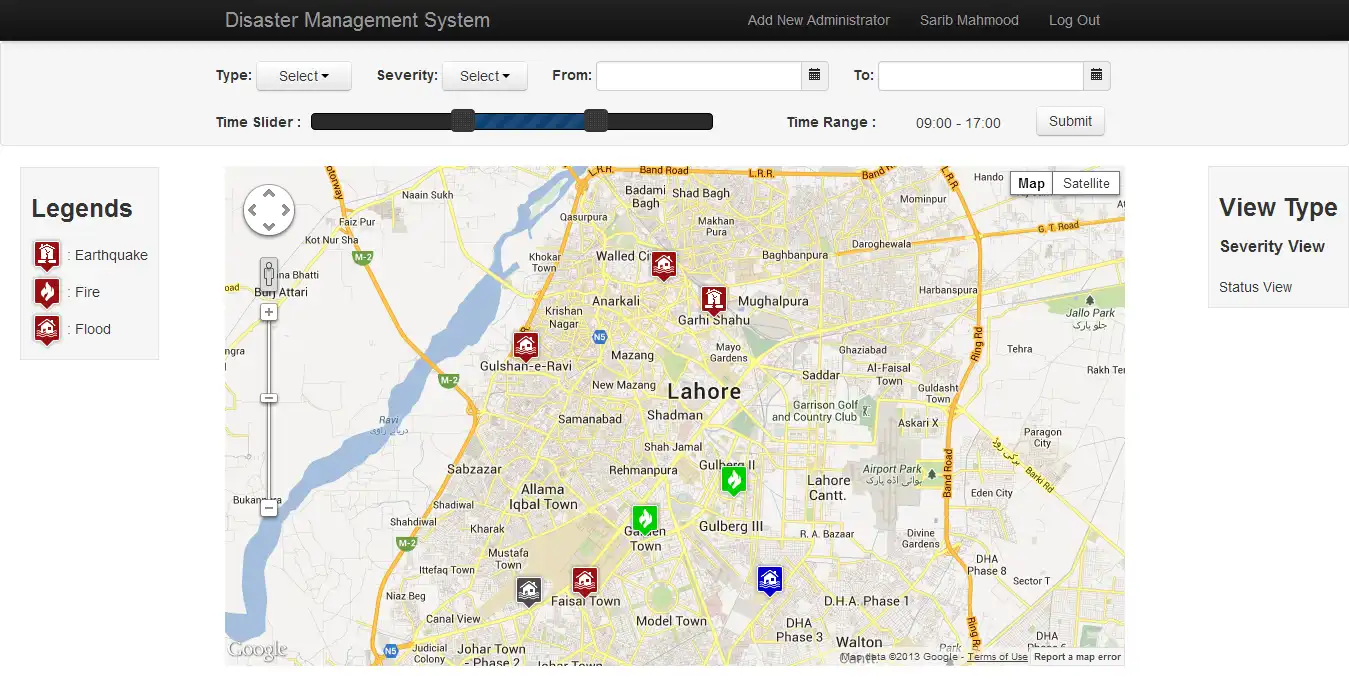Click the map pan control
1349x686 pixels.
coord(269,210)
